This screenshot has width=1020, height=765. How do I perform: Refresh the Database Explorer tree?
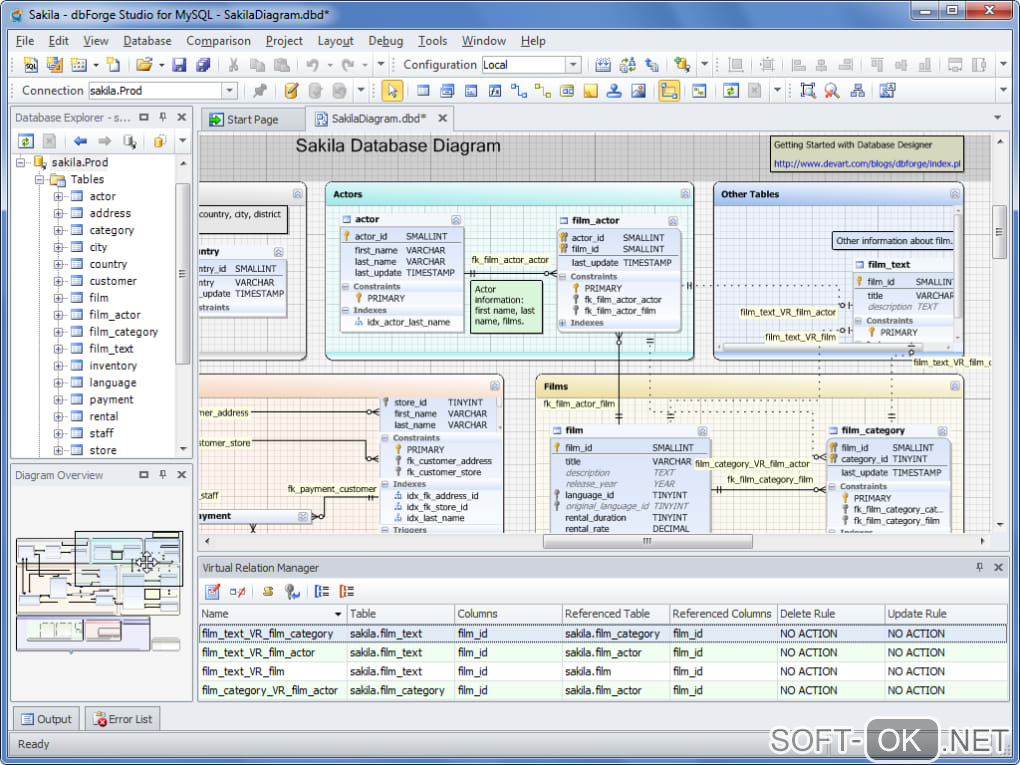[x=26, y=141]
